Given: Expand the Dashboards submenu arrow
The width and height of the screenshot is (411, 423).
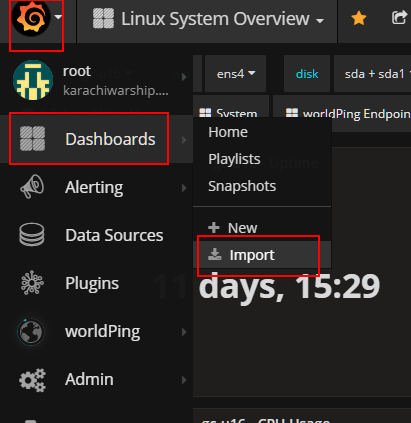Looking at the screenshot, I should point(184,140).
